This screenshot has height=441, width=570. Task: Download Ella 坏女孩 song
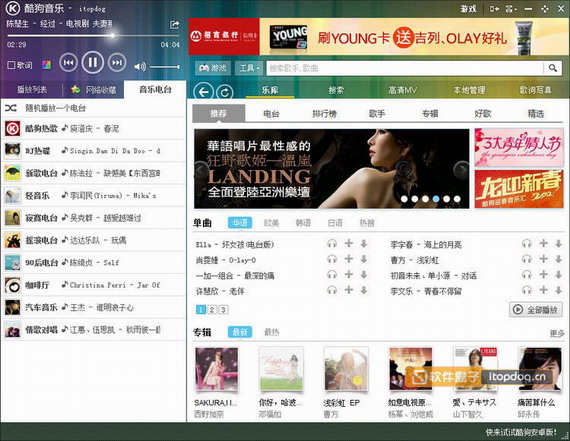(364, 244)
